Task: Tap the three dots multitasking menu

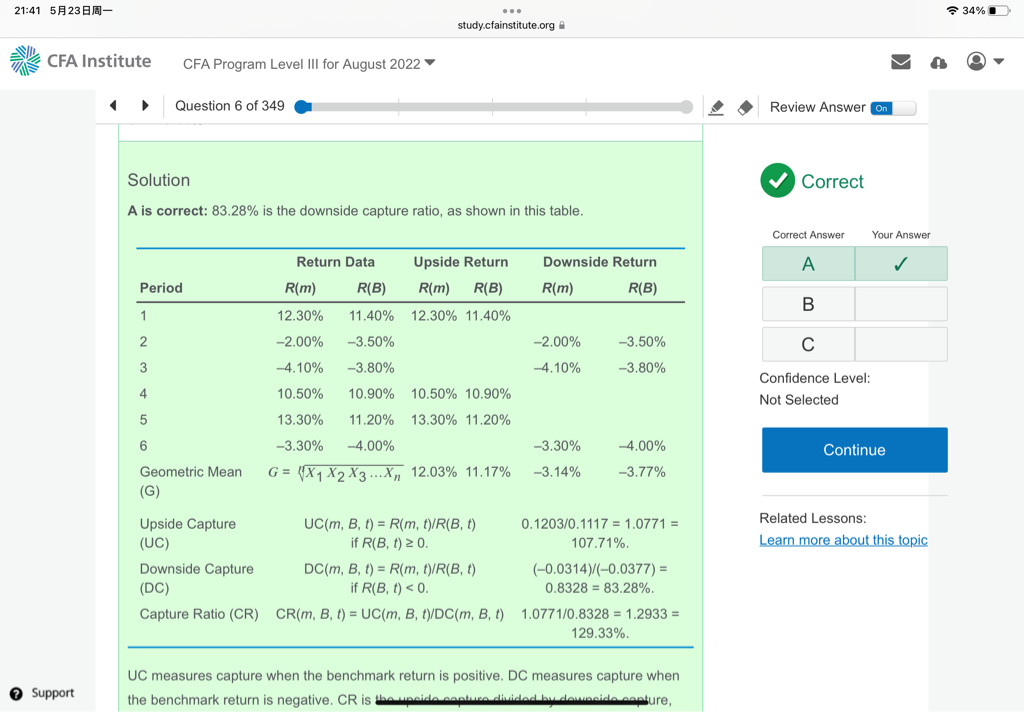Action: pos(512,11)
